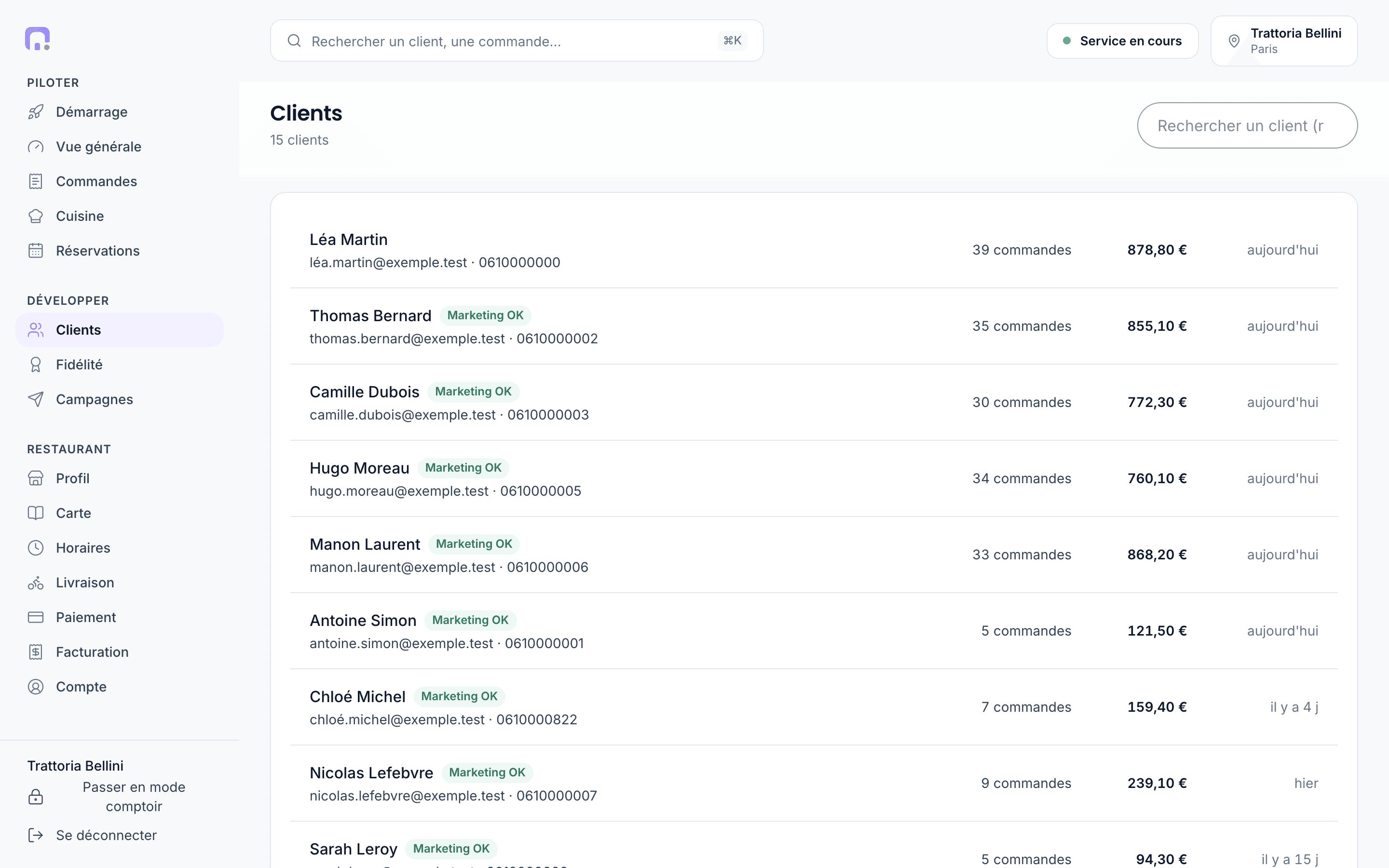Click the Service en cours status button
1389x868 pixels.
click(1122, 41)
